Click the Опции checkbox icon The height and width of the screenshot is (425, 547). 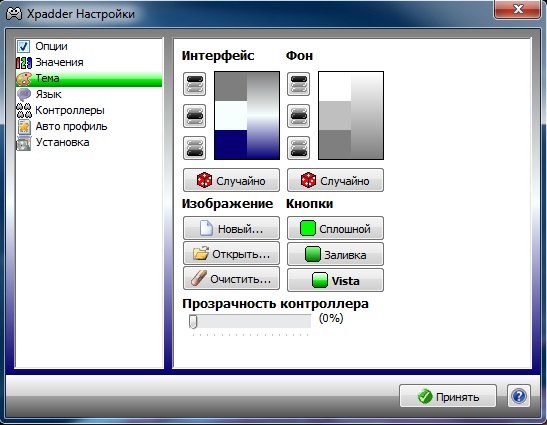pos(24,46)
